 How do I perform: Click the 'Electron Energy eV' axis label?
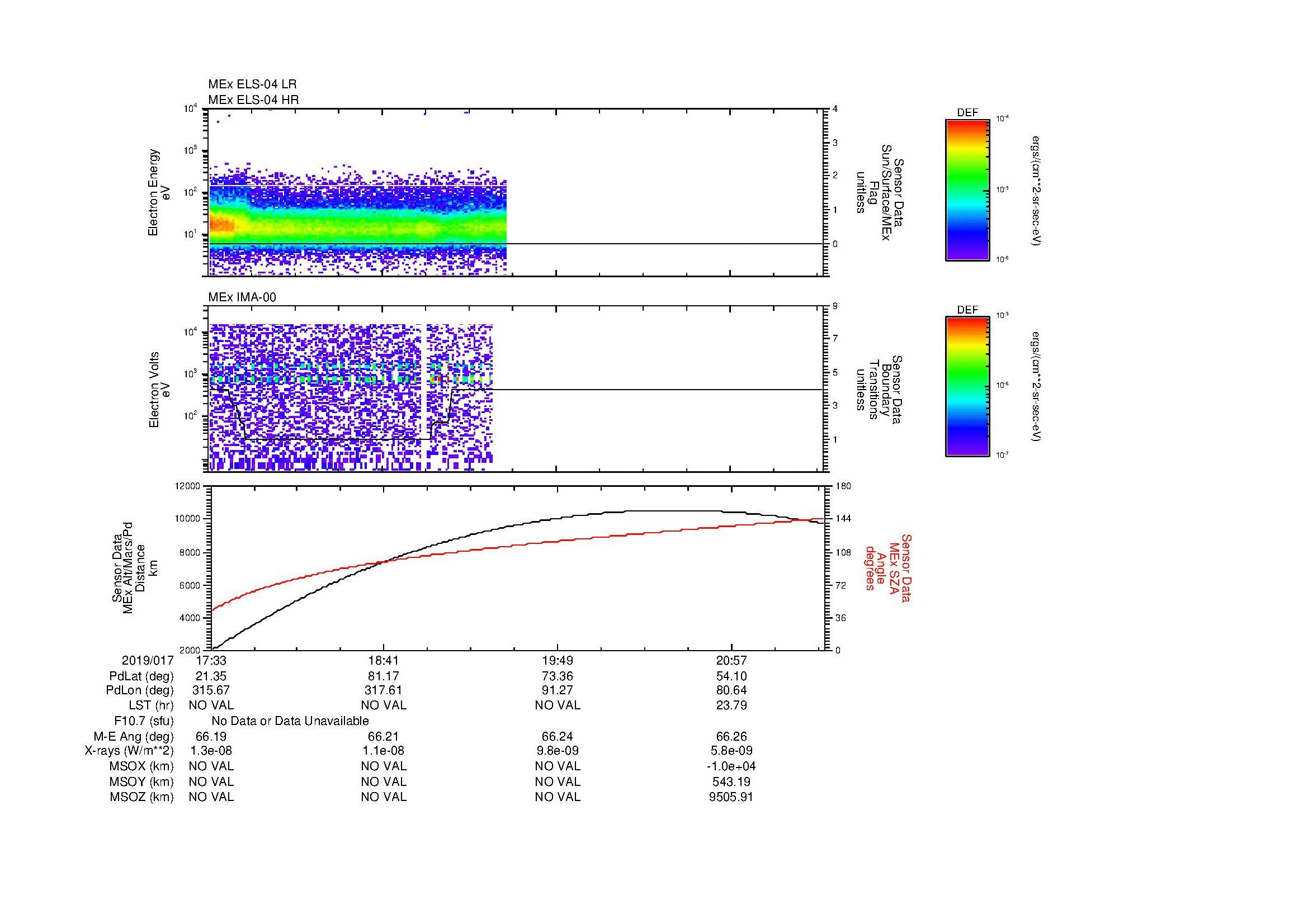point(159,192)
